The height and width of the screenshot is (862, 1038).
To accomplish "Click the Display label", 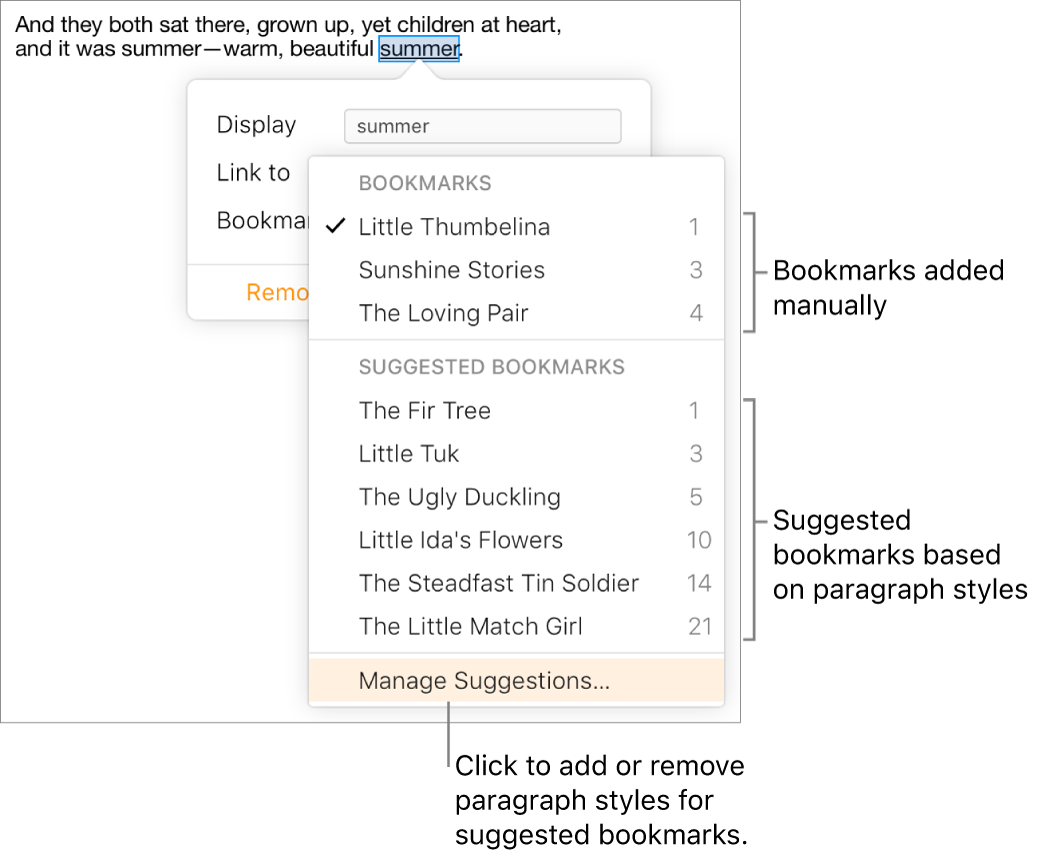I will 256,125.
